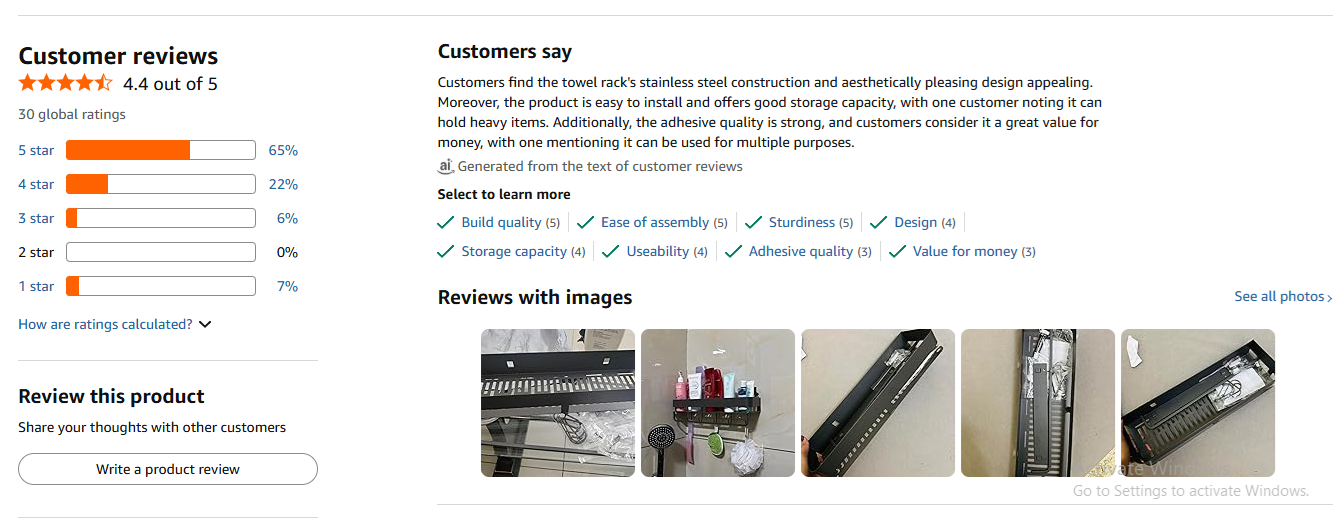This screenshot has height=519, width=1333.
Task: Filter by Value for money topic
Action: tap(964, 251)
